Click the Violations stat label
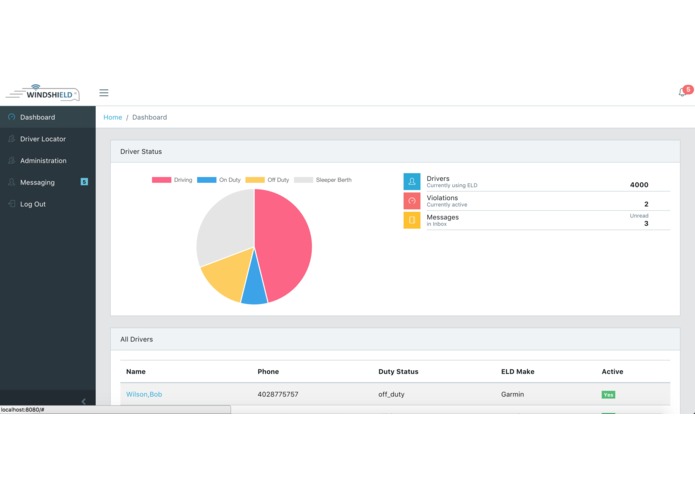The image size is (695, 494). [442, 198]
